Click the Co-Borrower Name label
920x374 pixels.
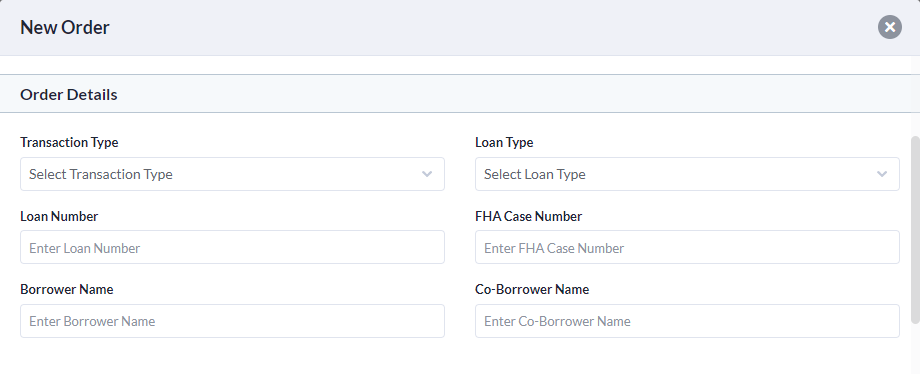click(532, 289)
